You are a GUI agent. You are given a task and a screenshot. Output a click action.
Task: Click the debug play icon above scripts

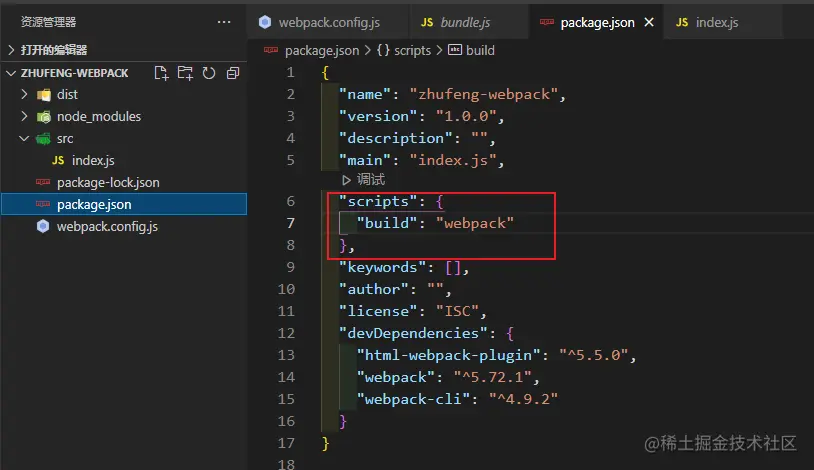[x=346, y=180]
